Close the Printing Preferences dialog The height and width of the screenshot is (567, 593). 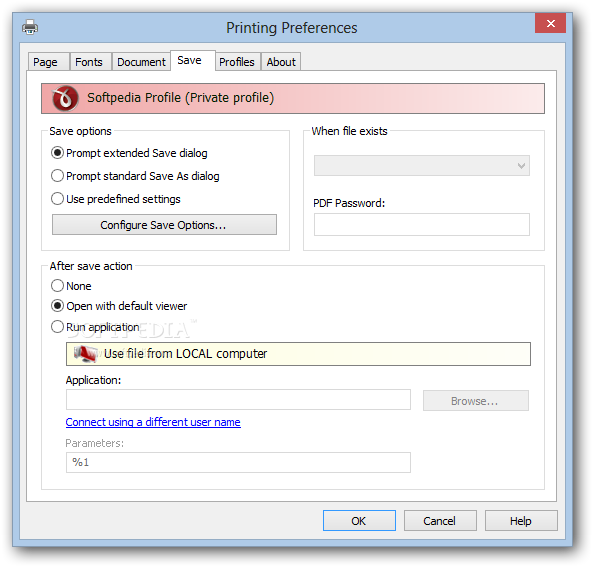(550, 23)
